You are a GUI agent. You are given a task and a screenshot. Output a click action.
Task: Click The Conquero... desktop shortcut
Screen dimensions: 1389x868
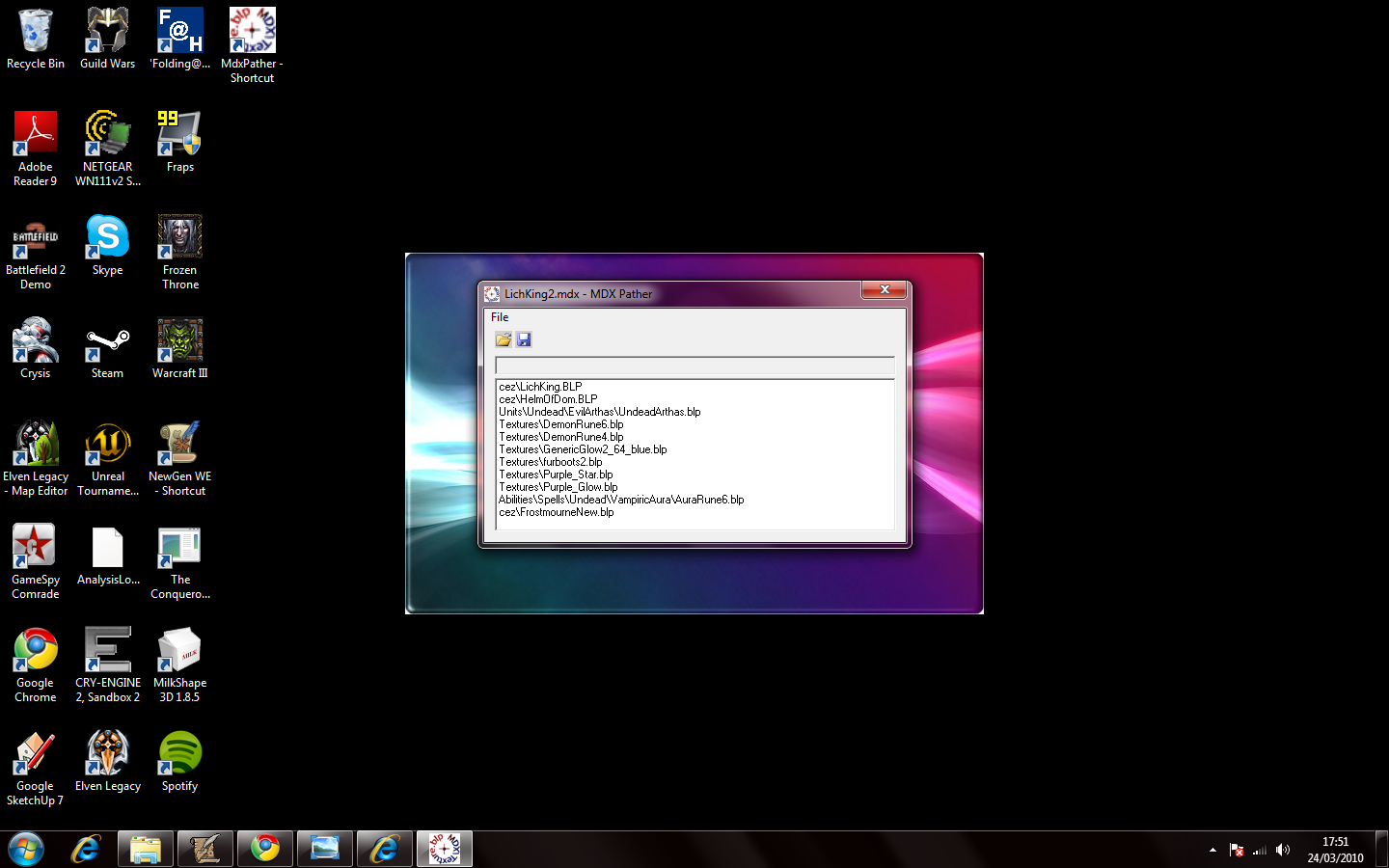pos(180,561)
